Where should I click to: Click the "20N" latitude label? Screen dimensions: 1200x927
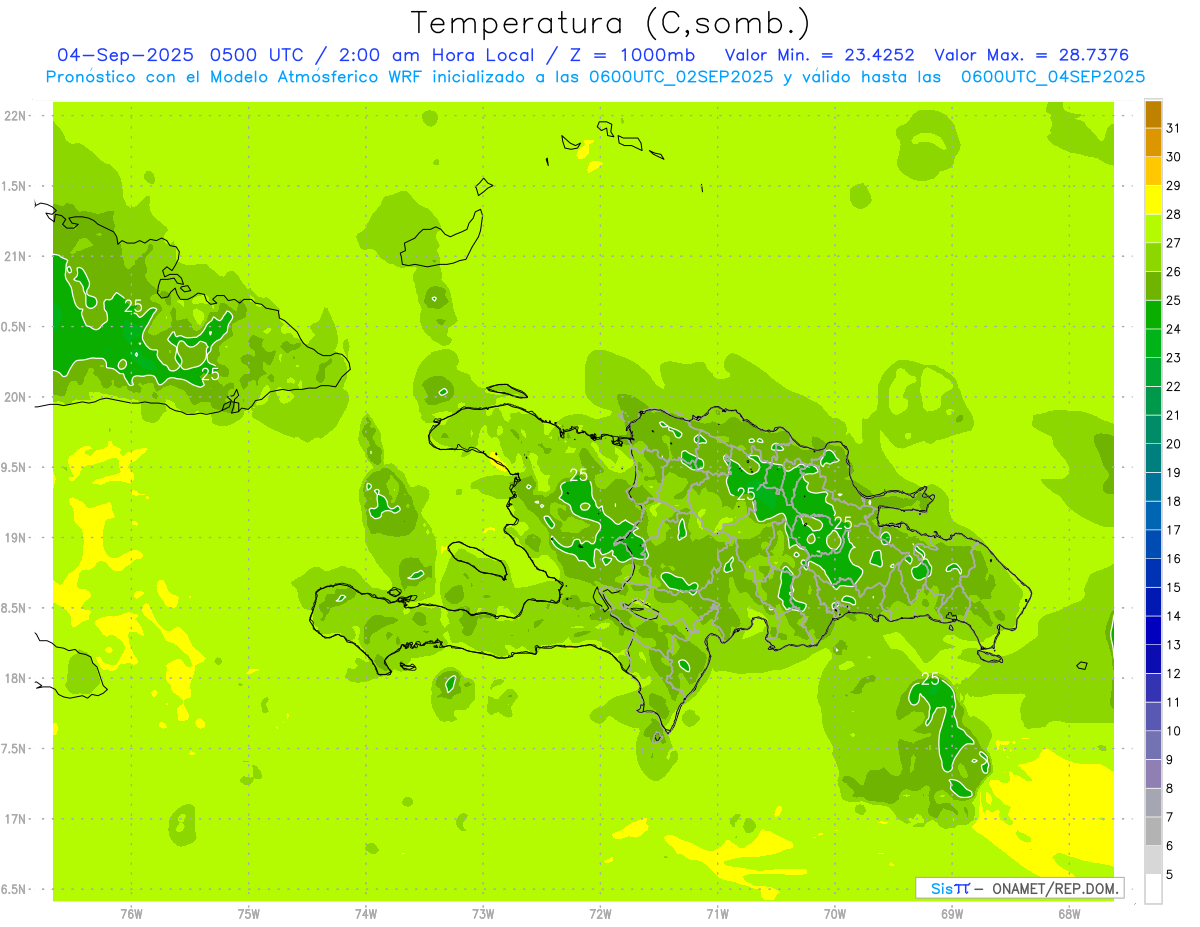(15, 397)
